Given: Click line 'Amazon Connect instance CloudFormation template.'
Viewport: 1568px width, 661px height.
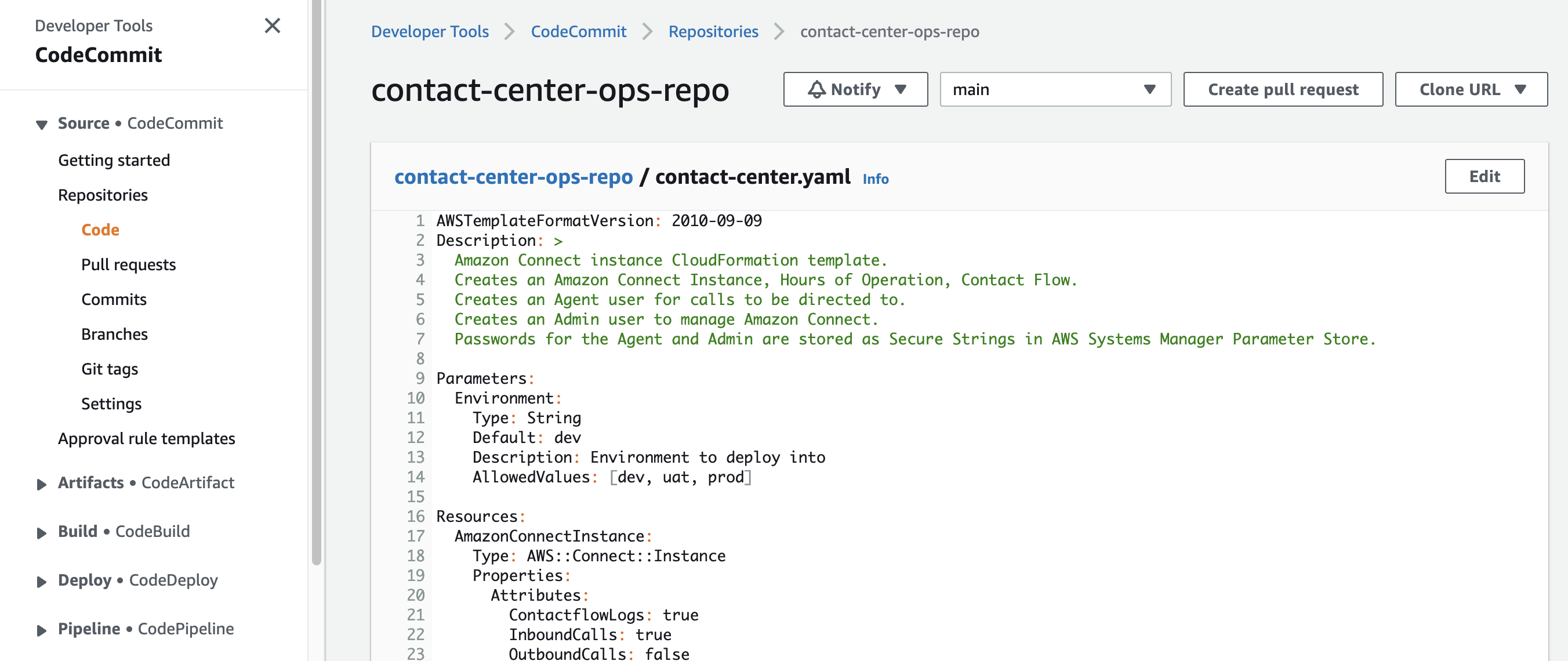Looking at the screenshot, I should (670, 260).
